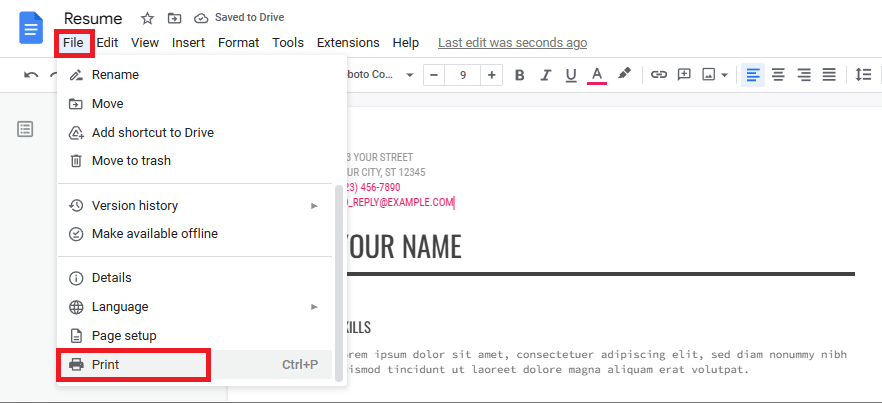Viewport: 882px width, 403px height.
Task: Increase font size with plus button
Action: coord(491,75)
